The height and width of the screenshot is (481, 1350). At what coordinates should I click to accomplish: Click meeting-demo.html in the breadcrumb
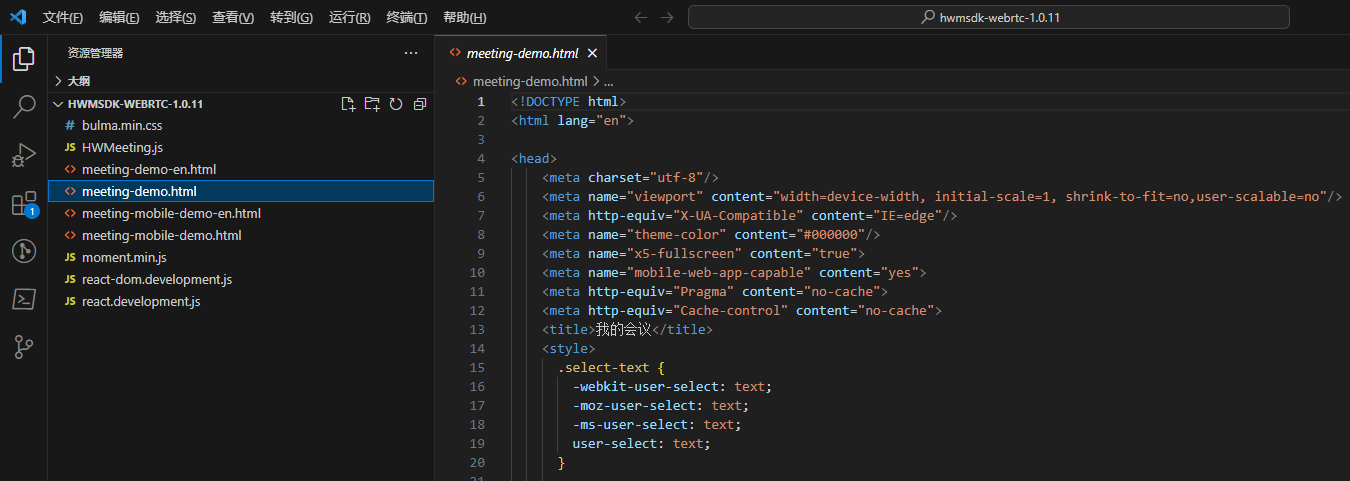(x=530, y=82)
